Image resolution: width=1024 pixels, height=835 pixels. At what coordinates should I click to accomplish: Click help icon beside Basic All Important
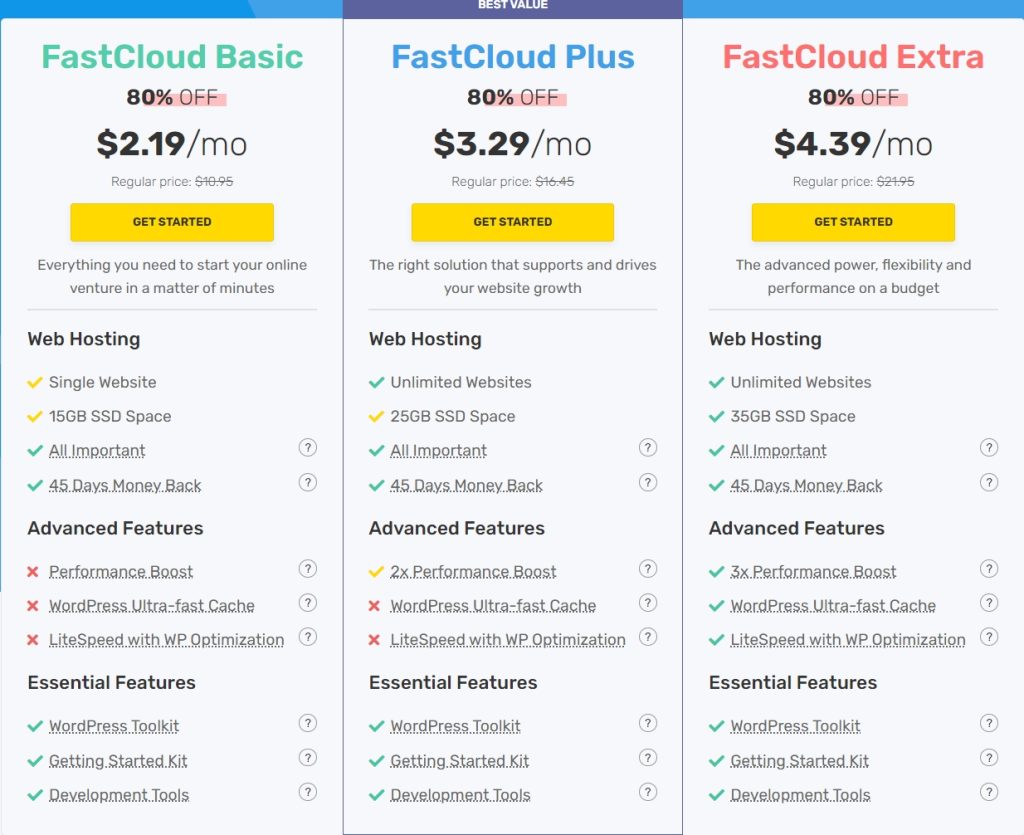coord(308,448)
